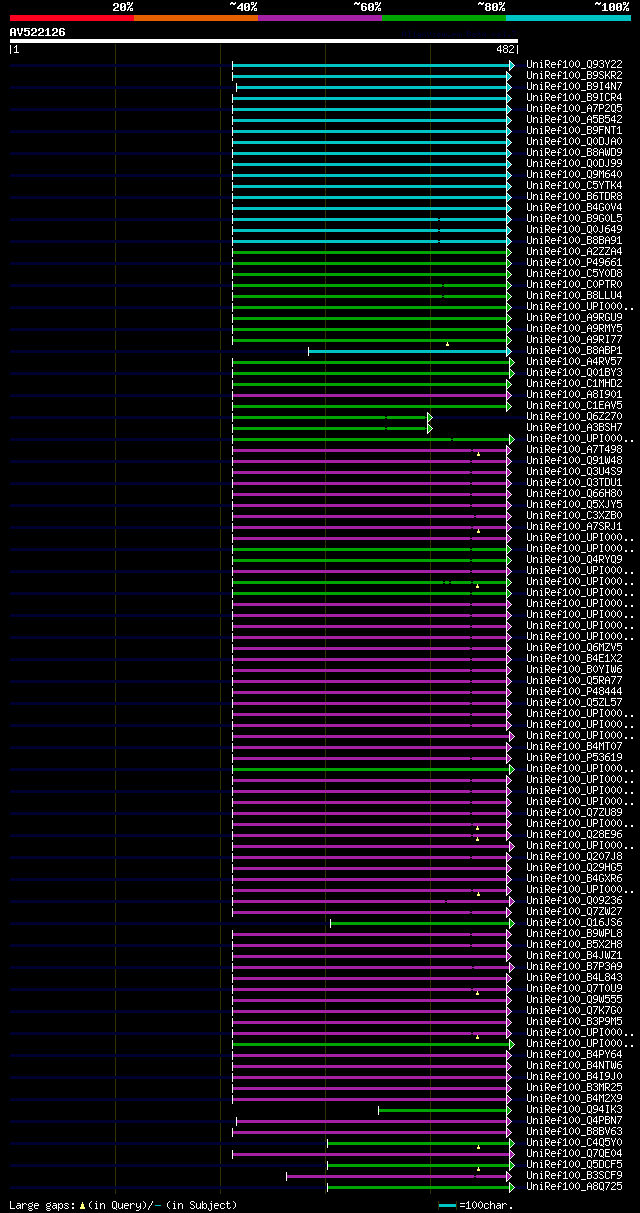Click the green bar of Q16JS6
The width and height of the screenshot is (640, 1213).
pyautogui.click(x=421, y=923)
